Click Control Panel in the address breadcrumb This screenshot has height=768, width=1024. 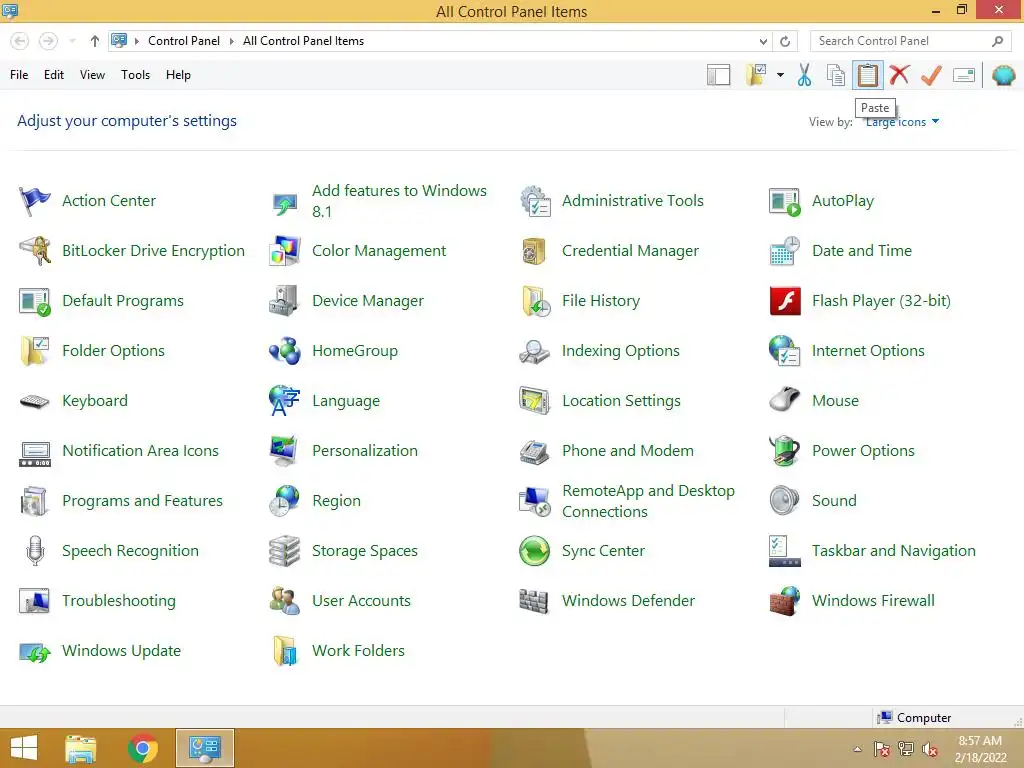coord(184,41)
